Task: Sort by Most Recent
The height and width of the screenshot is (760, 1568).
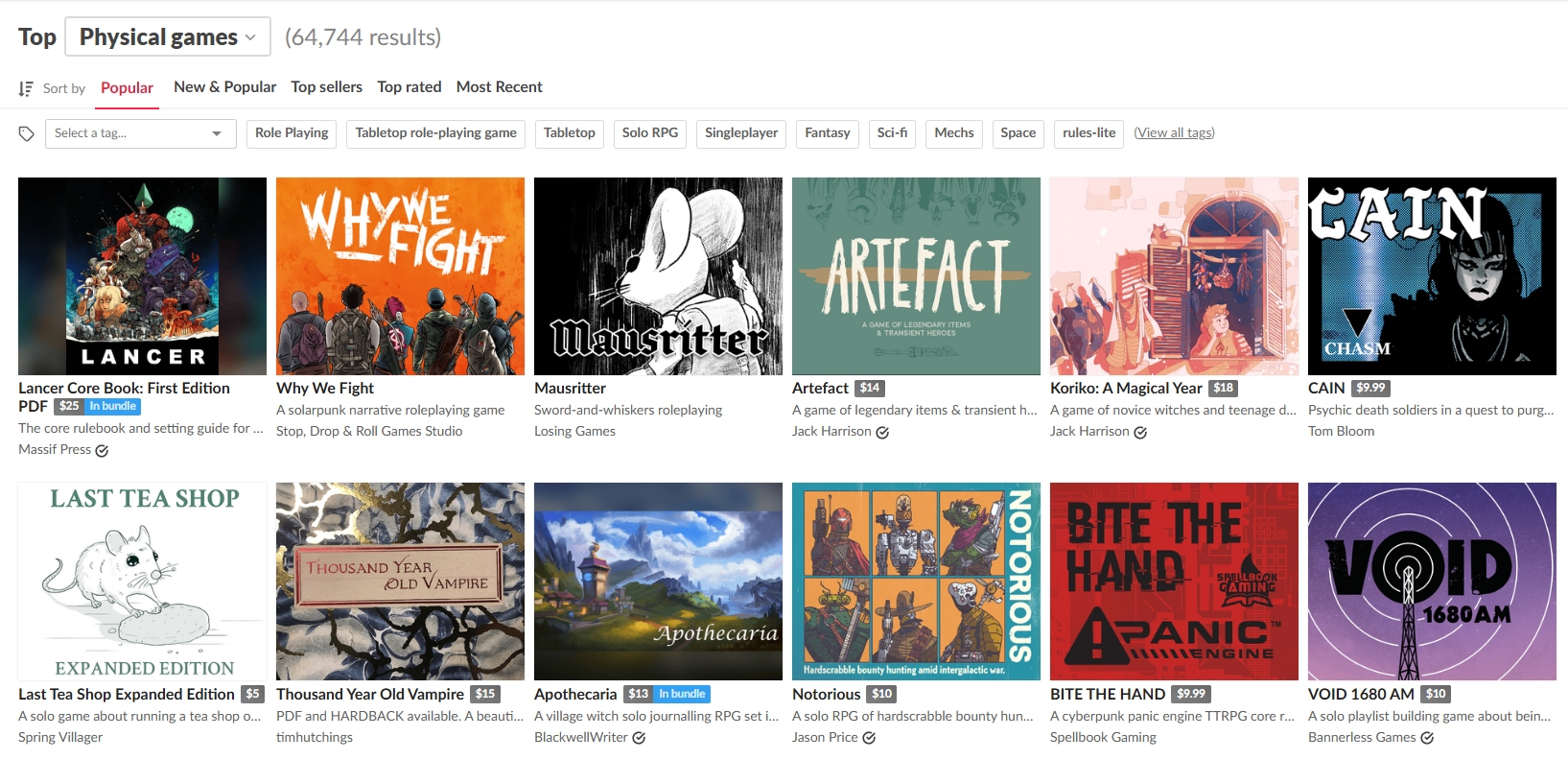Action: click(499, 87)
